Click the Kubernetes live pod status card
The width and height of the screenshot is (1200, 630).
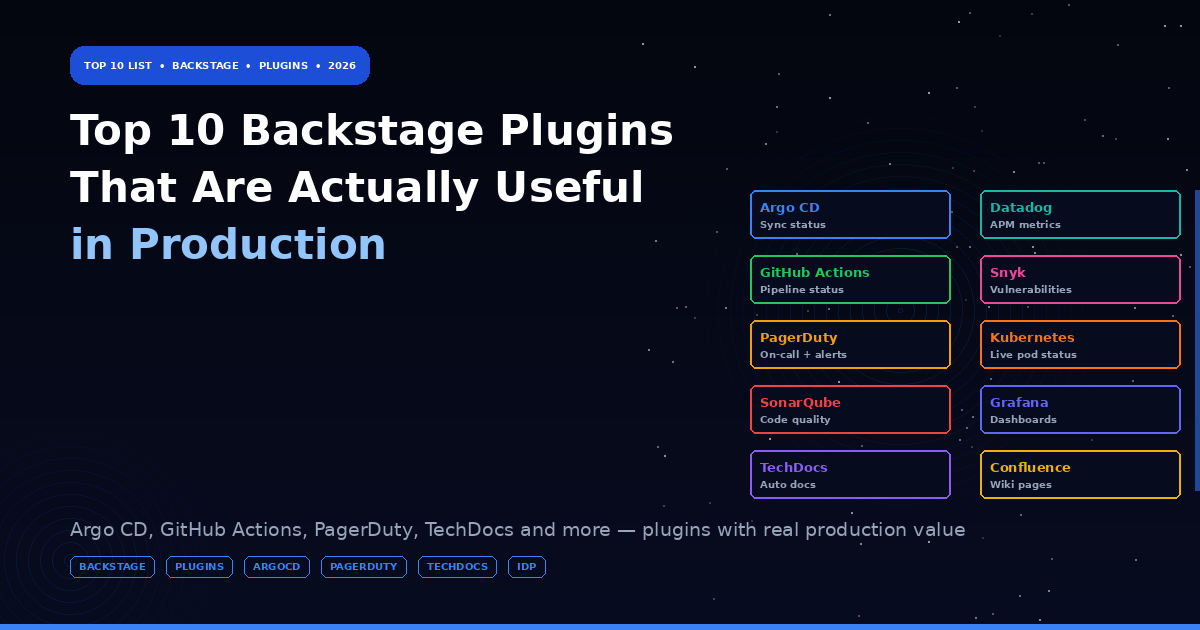point(1080,345)
